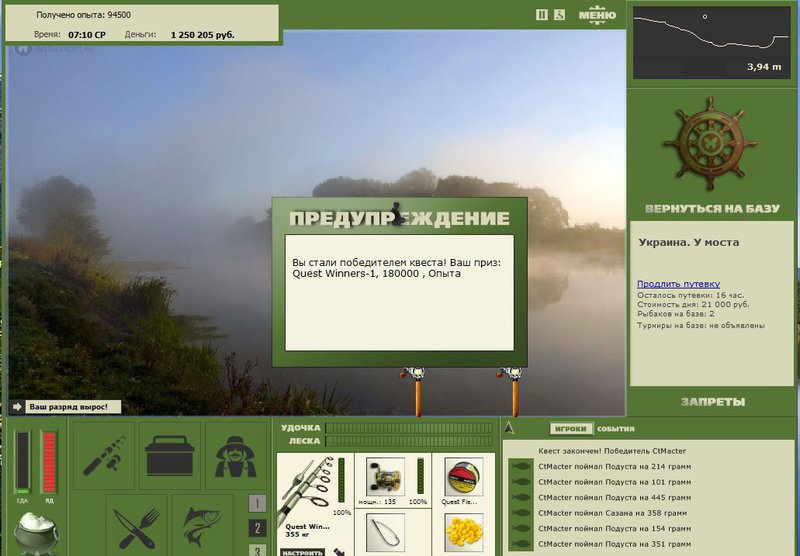800x556 pixels.
Task: Click the red health level bar
Action: 49,462
